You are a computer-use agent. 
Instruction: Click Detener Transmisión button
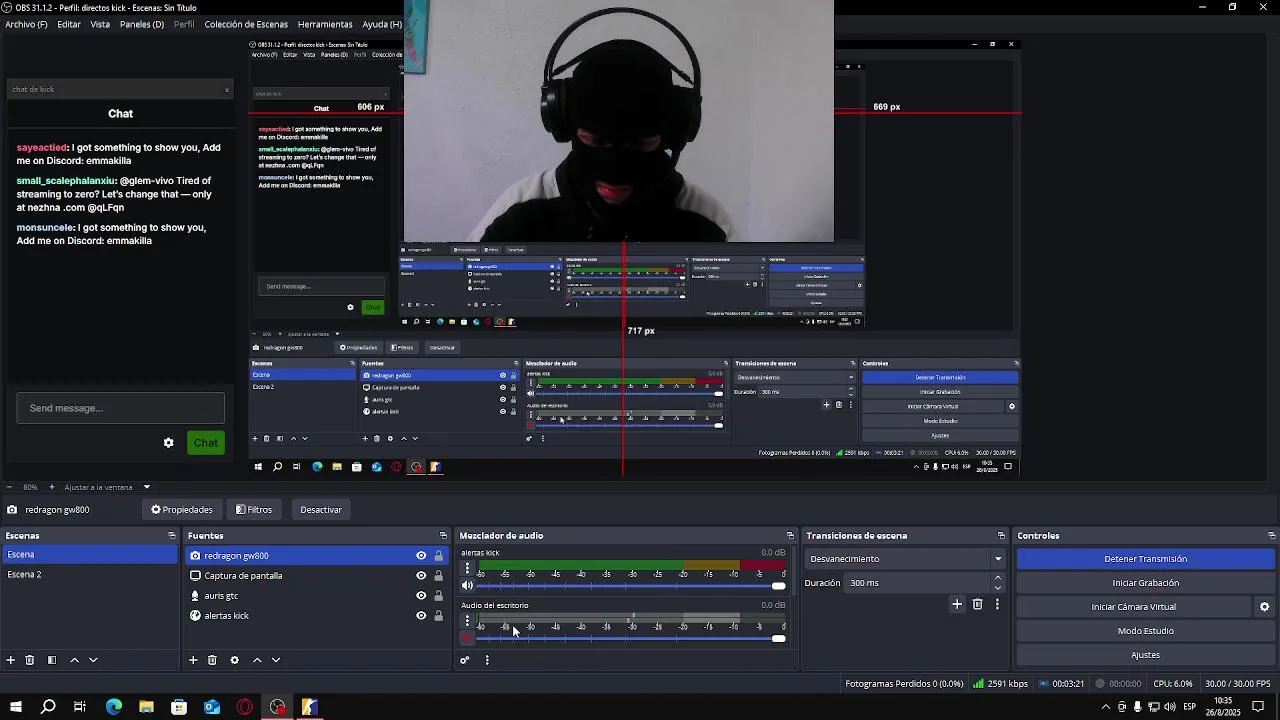pos(1146,559)
